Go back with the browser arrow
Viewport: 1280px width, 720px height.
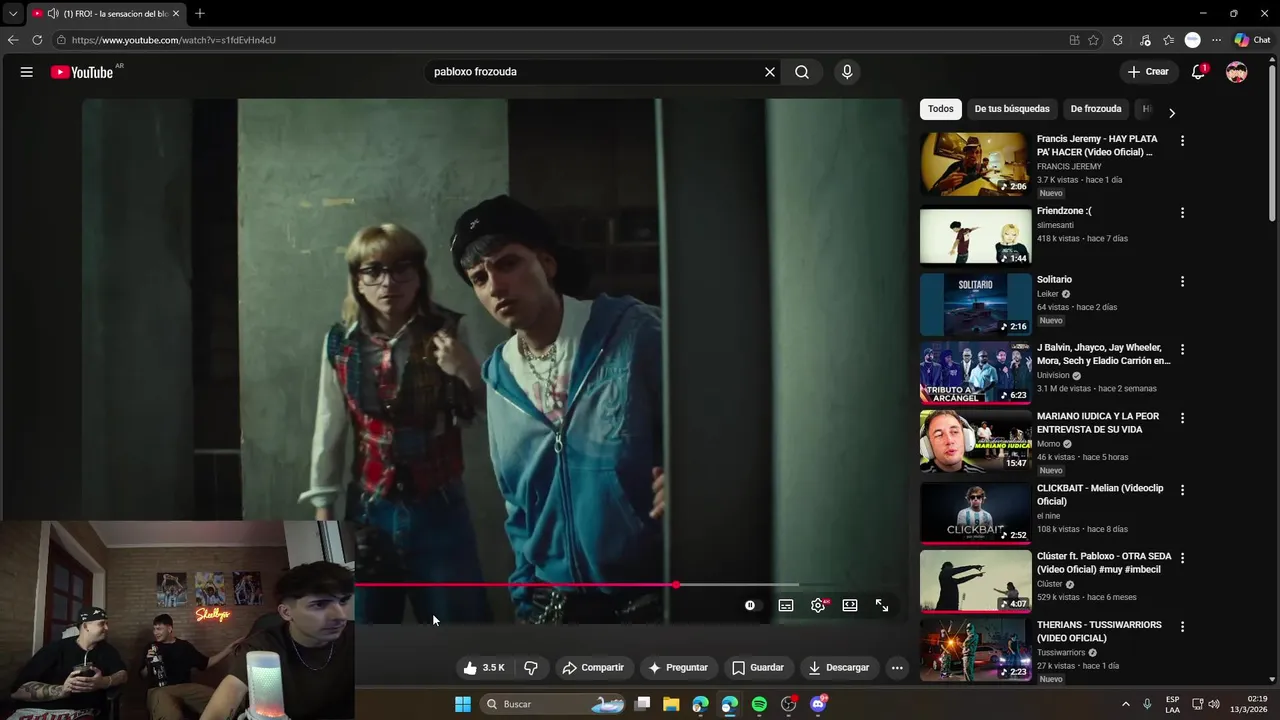pyautogui.click(x=13, y=40)
